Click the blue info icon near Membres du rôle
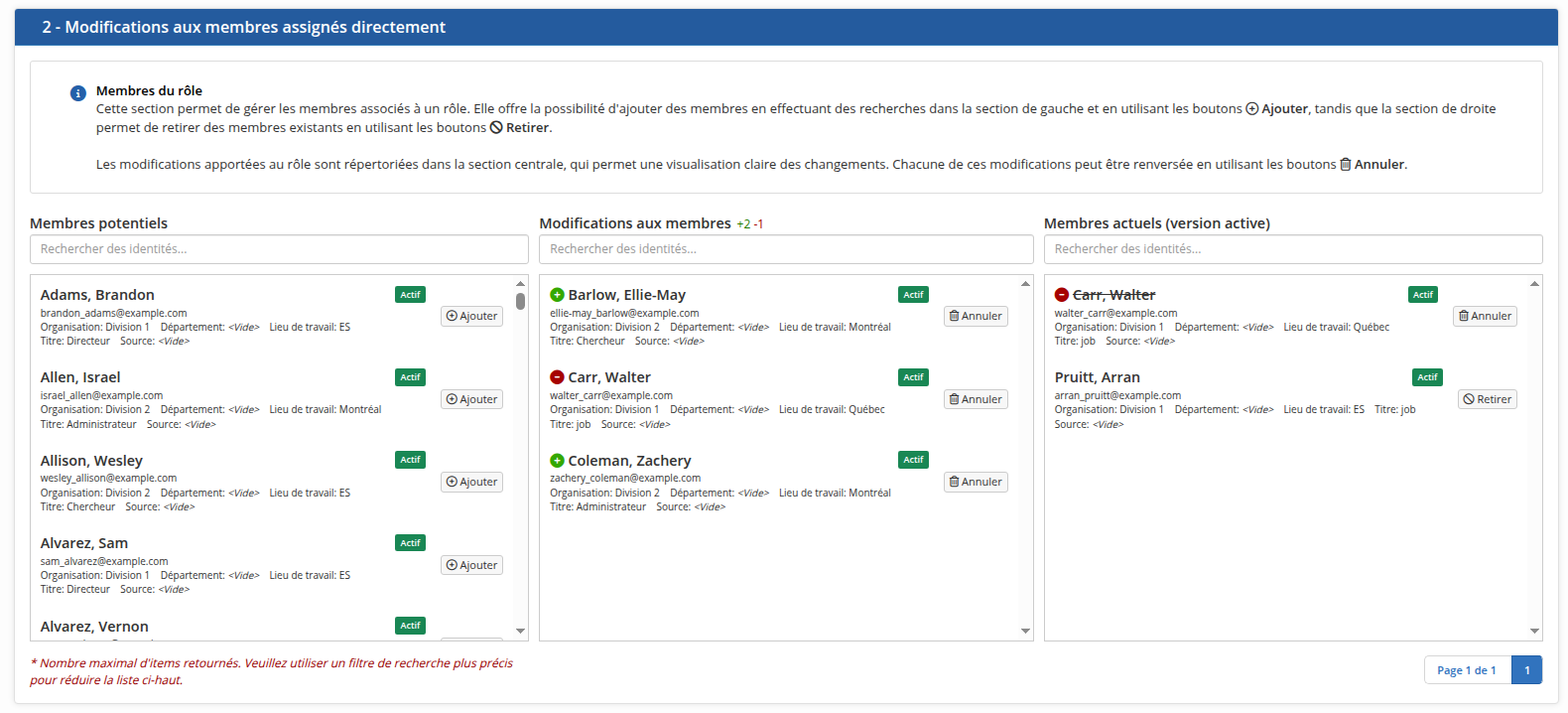The height and width of the screenshot is (713, 1568). [77, 93]
